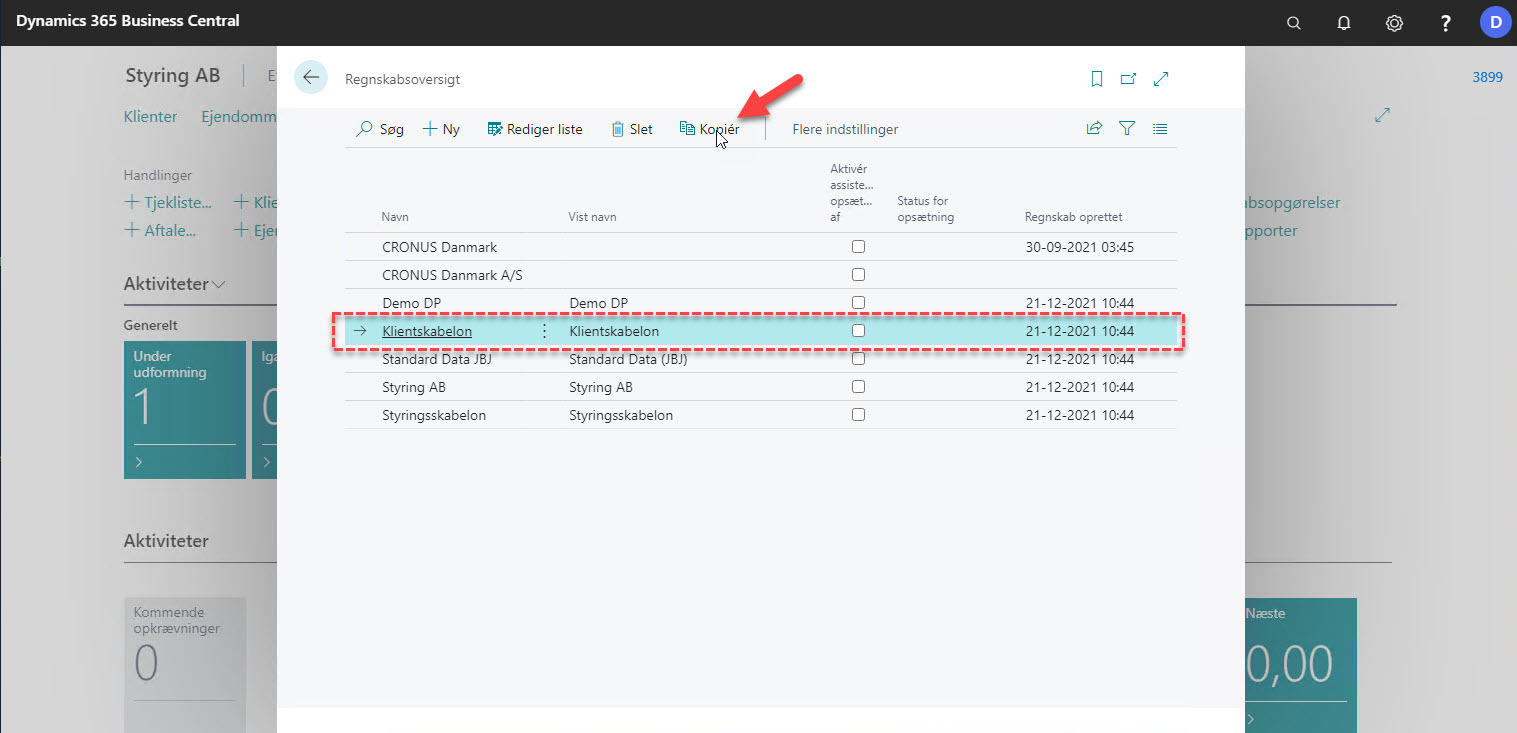The height and width of the screenshot is (733, 1517).
Task: Choose Kopiér in the action bar
Action: click(710, 129)
